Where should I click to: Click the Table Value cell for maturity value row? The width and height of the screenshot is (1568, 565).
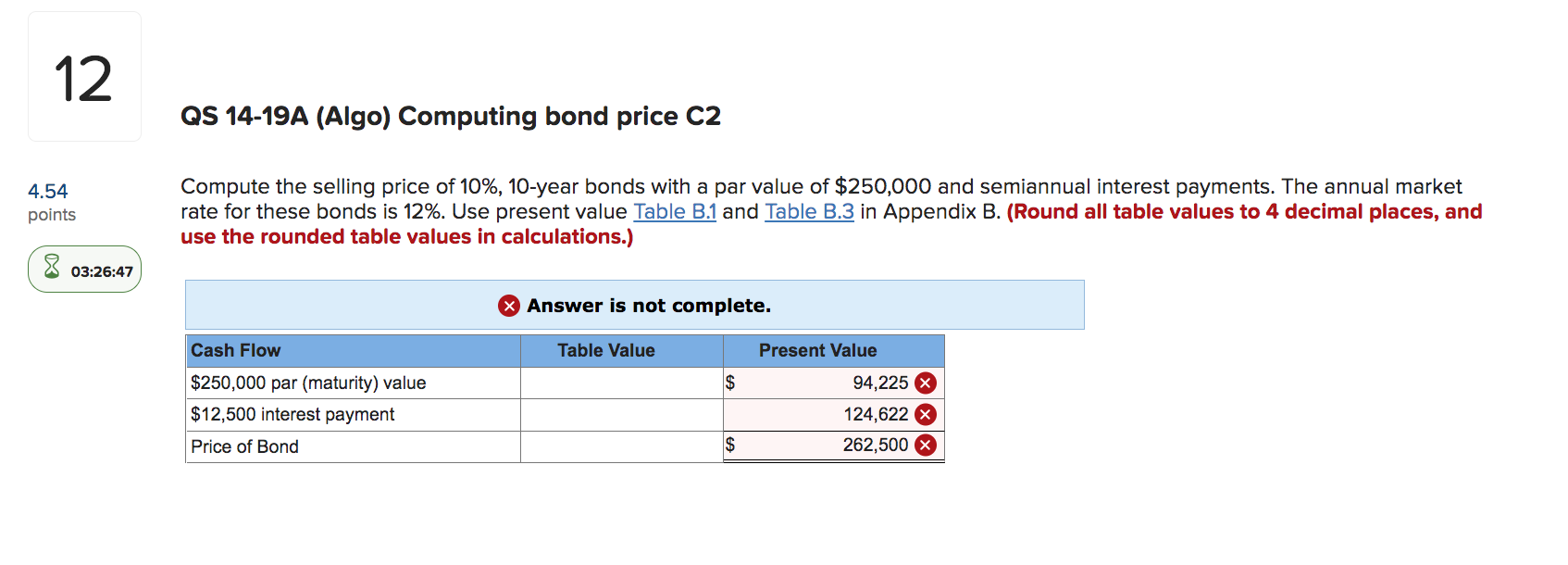pos(620,383)
